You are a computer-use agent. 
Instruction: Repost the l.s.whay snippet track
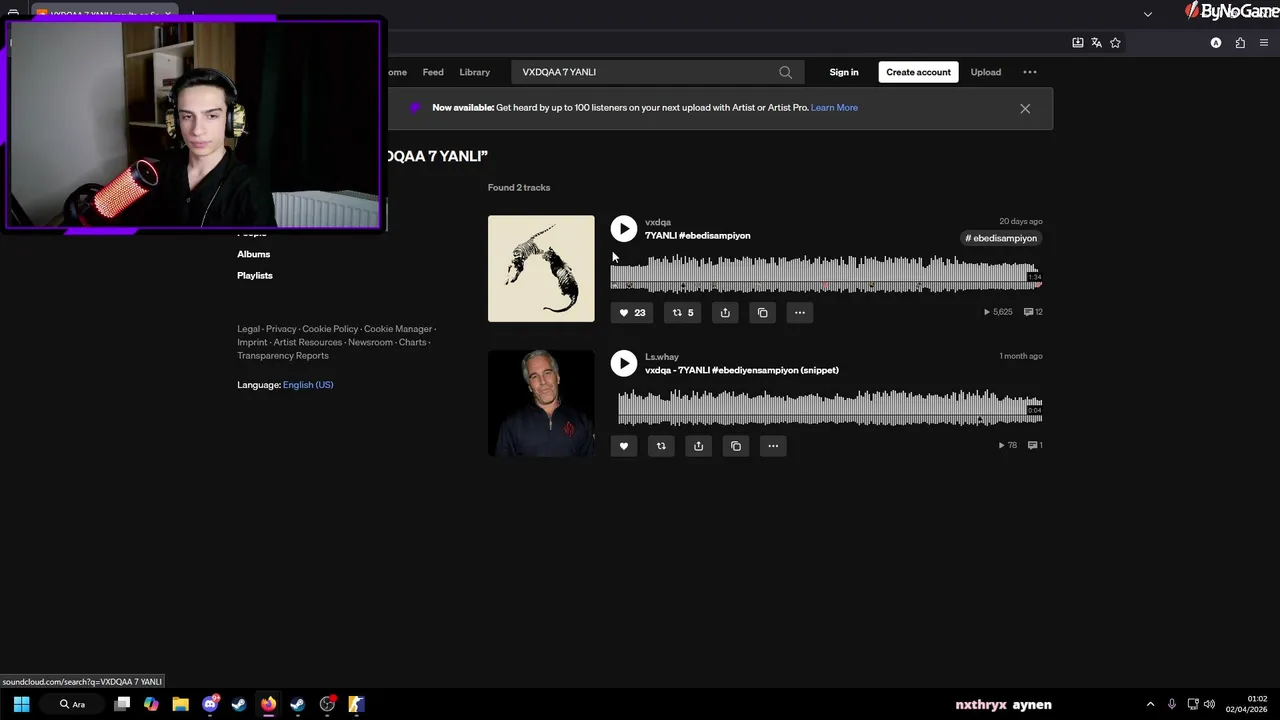click(661, 446)
